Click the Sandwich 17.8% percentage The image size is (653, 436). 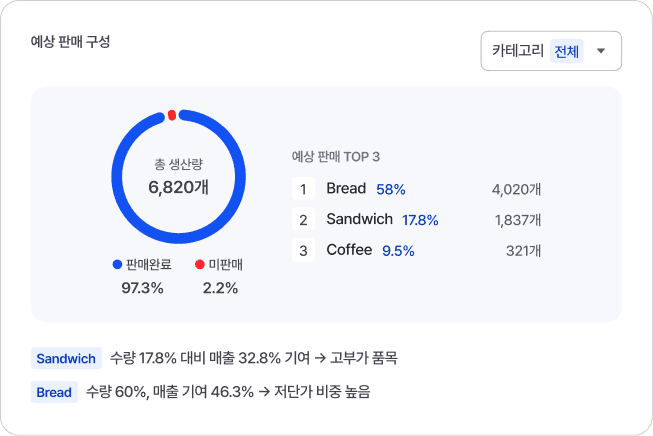click(x=420, y=220)
